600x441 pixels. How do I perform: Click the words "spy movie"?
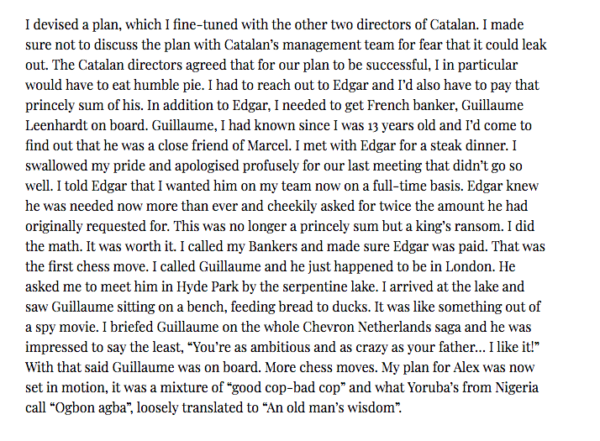click(x=68, y=327)
